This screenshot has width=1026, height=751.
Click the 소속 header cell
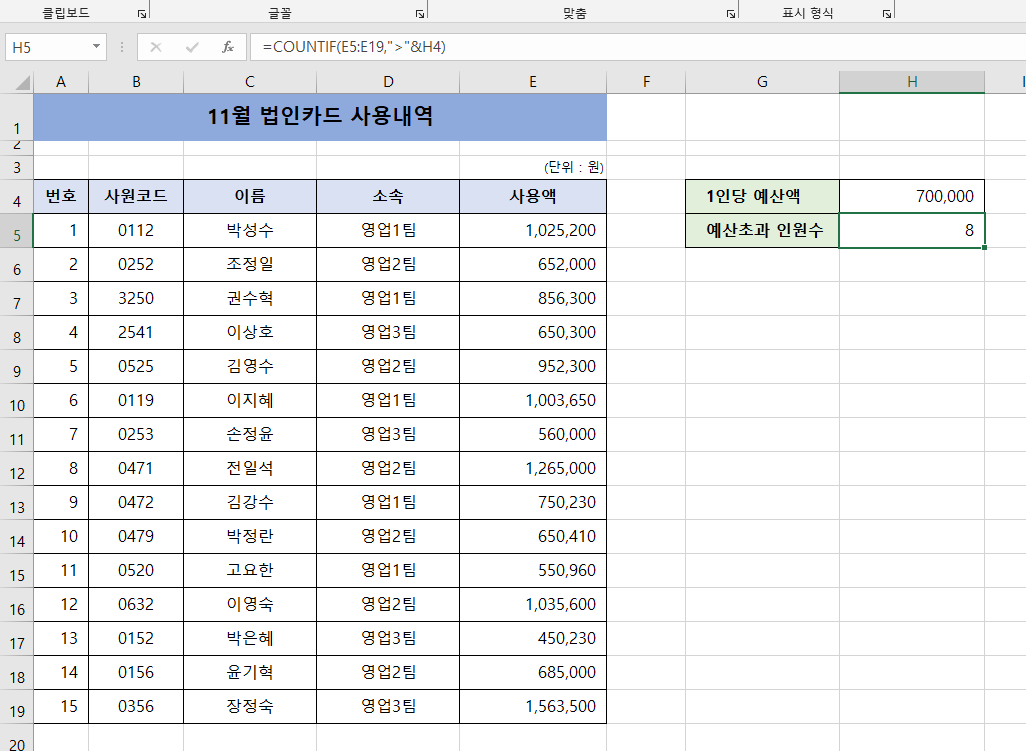pos(388,196)
